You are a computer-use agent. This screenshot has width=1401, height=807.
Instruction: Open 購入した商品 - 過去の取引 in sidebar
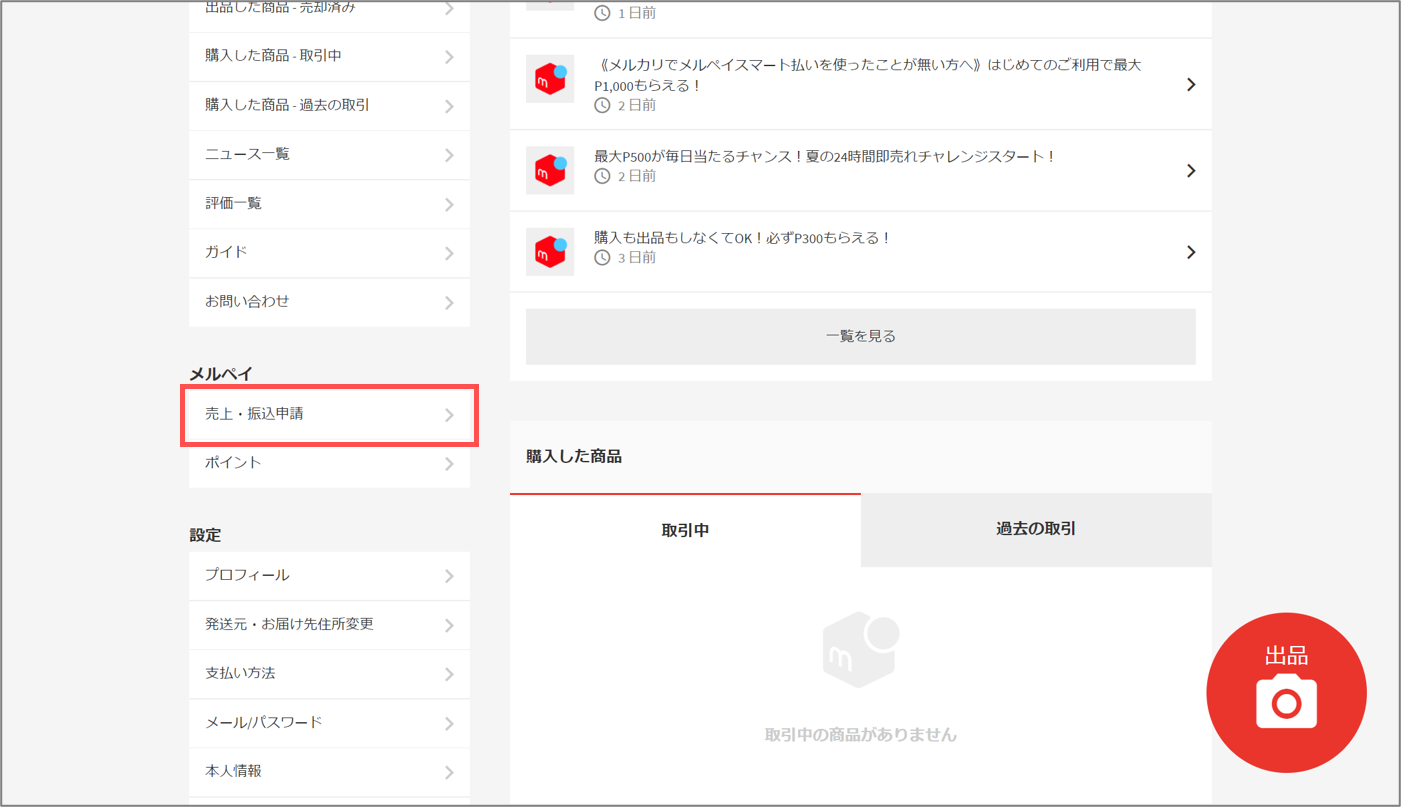point(329,106)
